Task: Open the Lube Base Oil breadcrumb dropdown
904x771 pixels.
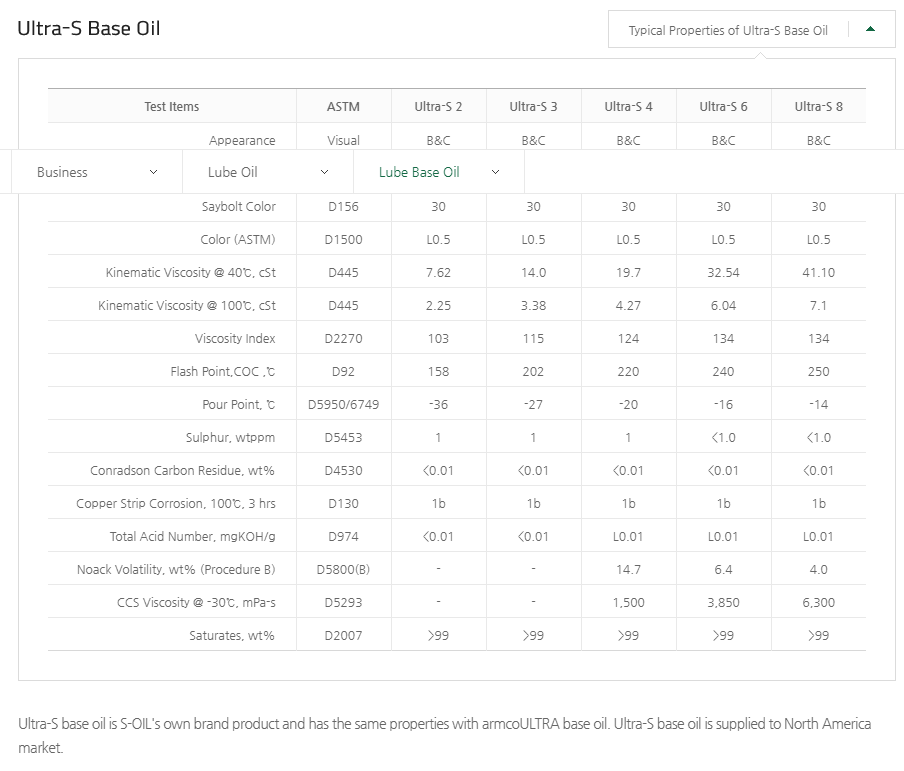Action: click(x=439, y=172)
